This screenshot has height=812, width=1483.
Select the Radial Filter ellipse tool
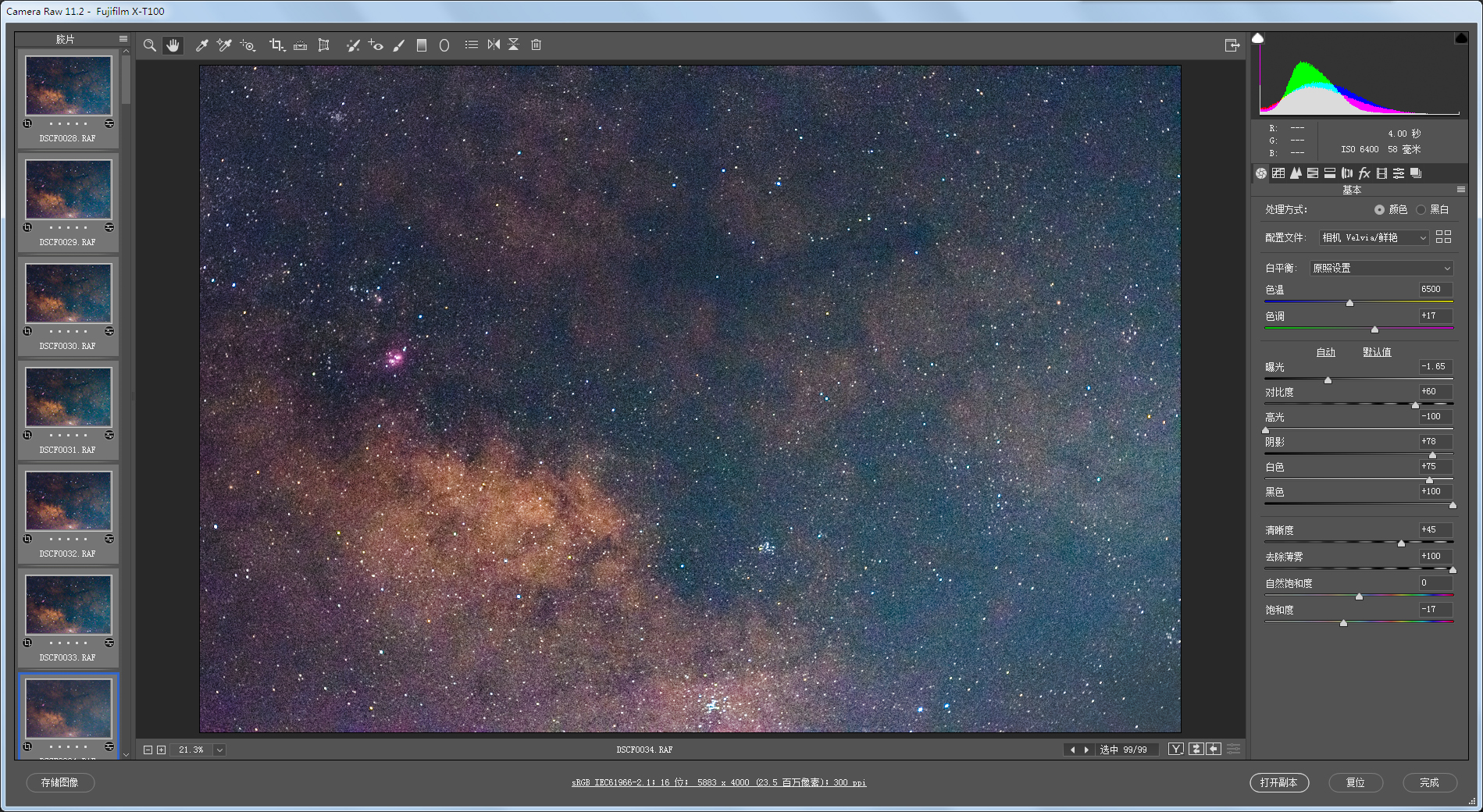pyautogui.click(x=444, y=45)
